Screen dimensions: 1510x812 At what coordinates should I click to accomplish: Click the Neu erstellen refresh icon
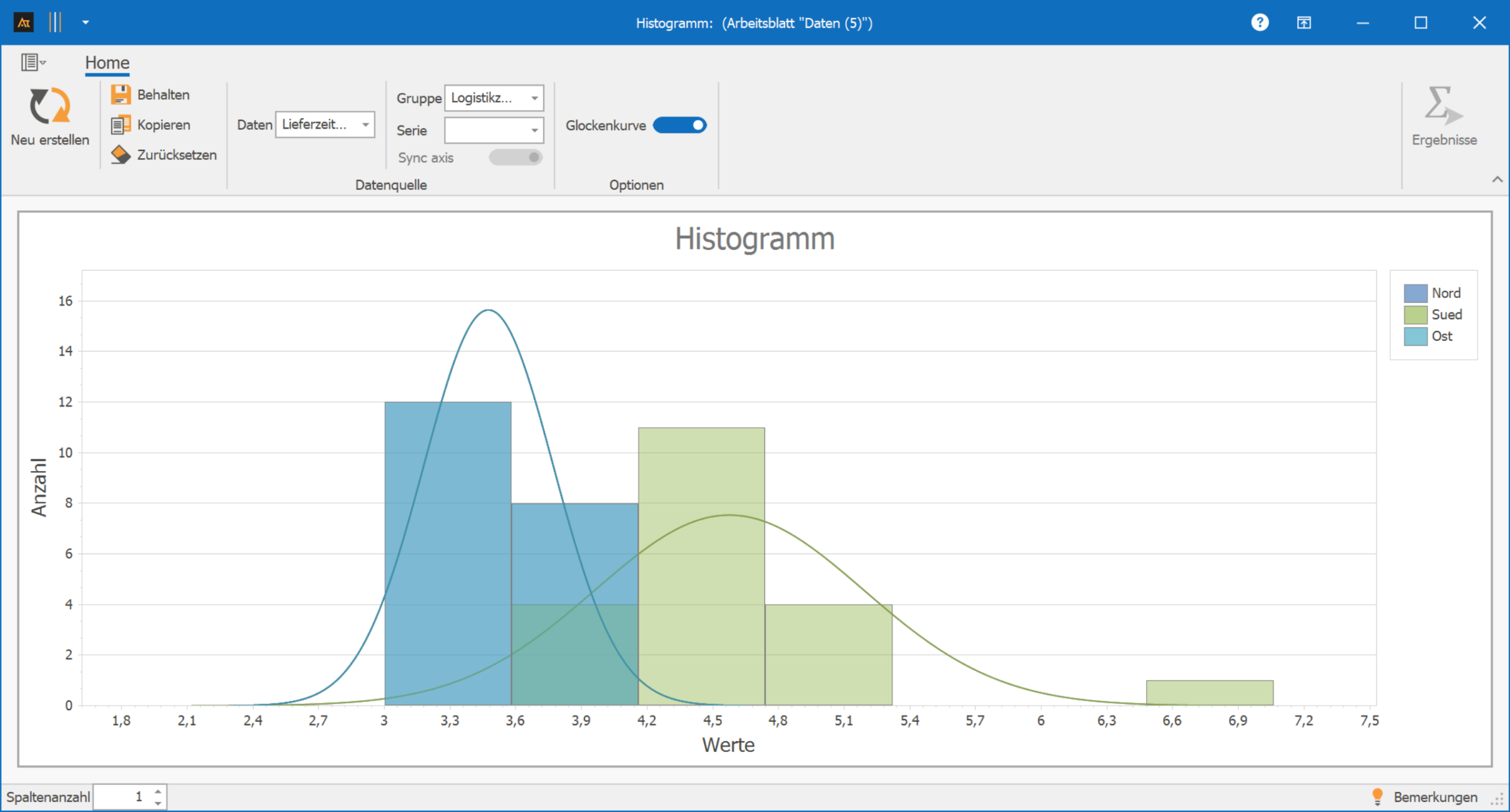click(x=50, y=106)
